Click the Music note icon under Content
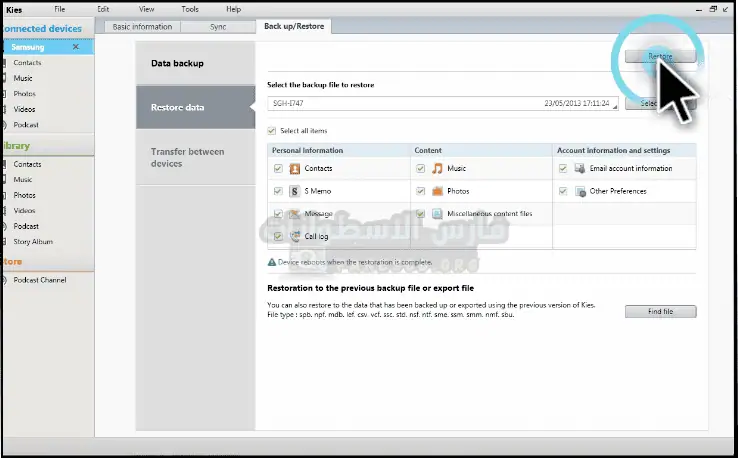The image size is (738, 458). [x=437, y=168]
